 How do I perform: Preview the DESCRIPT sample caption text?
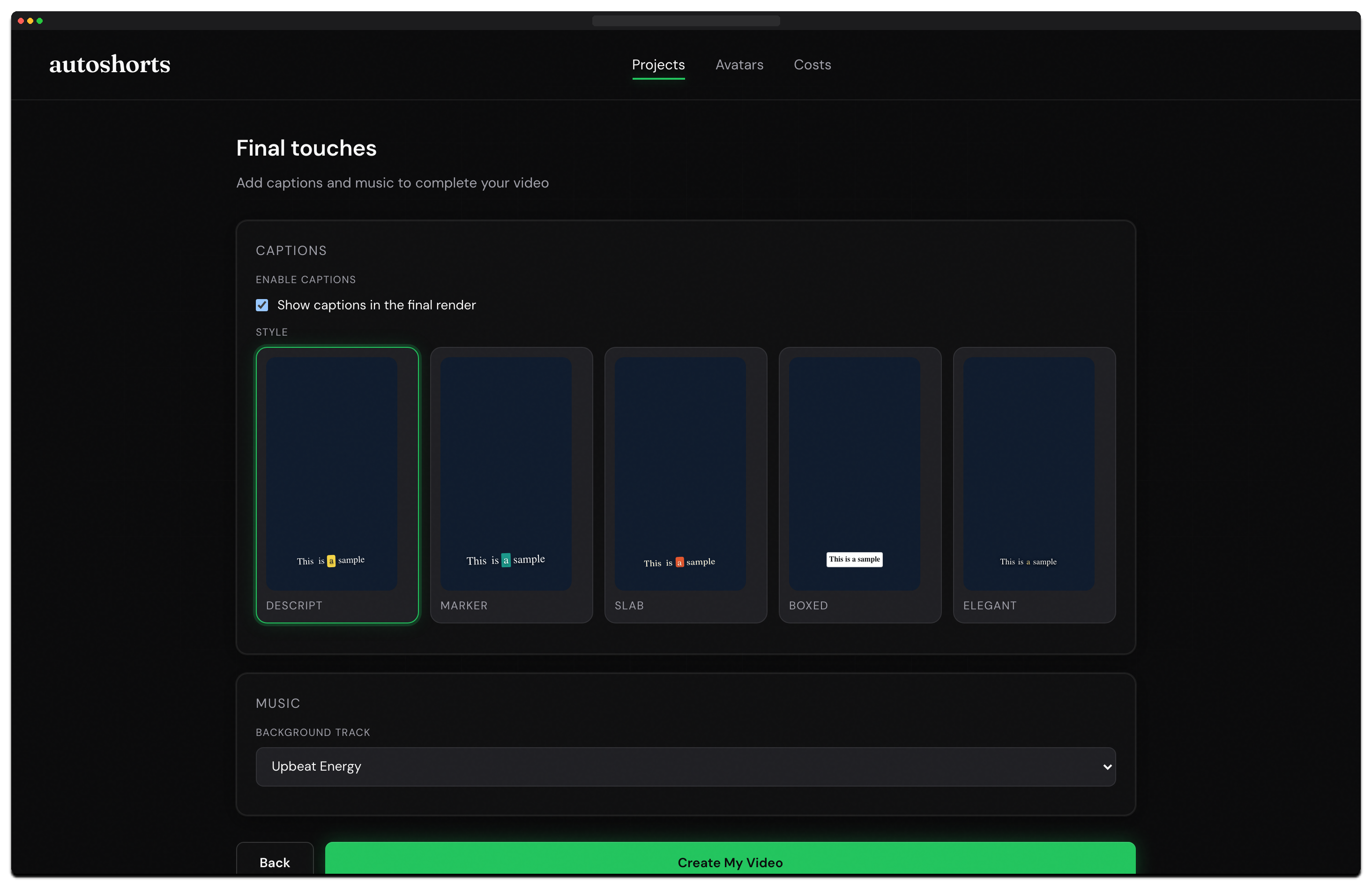[331, 560]
